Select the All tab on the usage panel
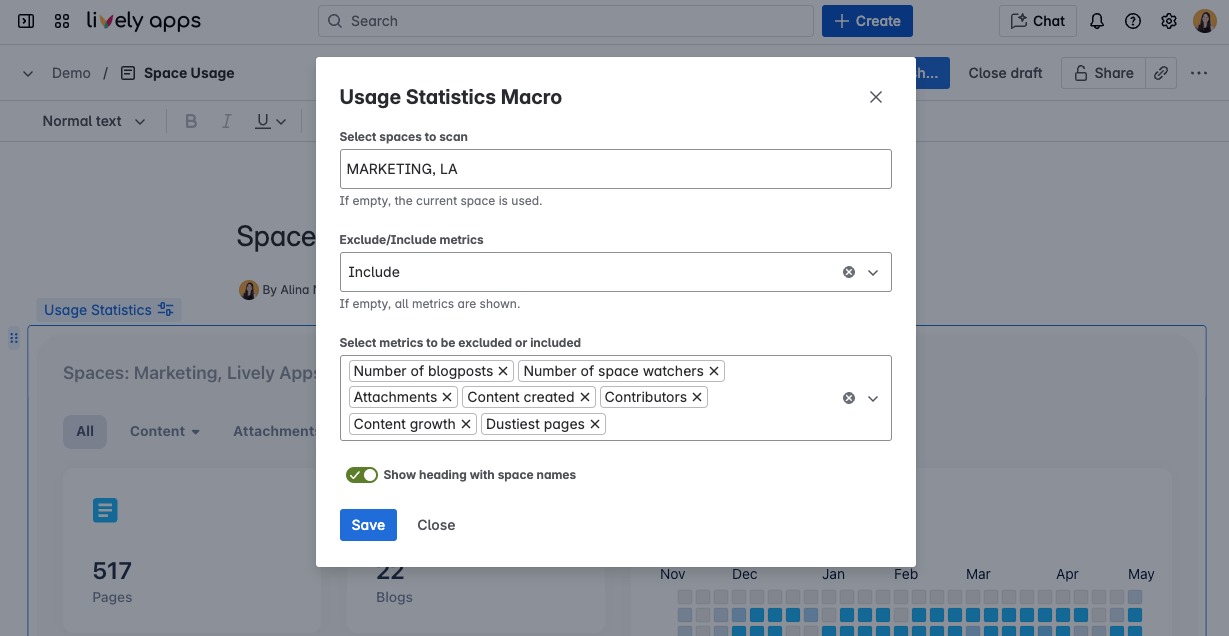This screenshot has height=636, width=1229. [84, 431]
